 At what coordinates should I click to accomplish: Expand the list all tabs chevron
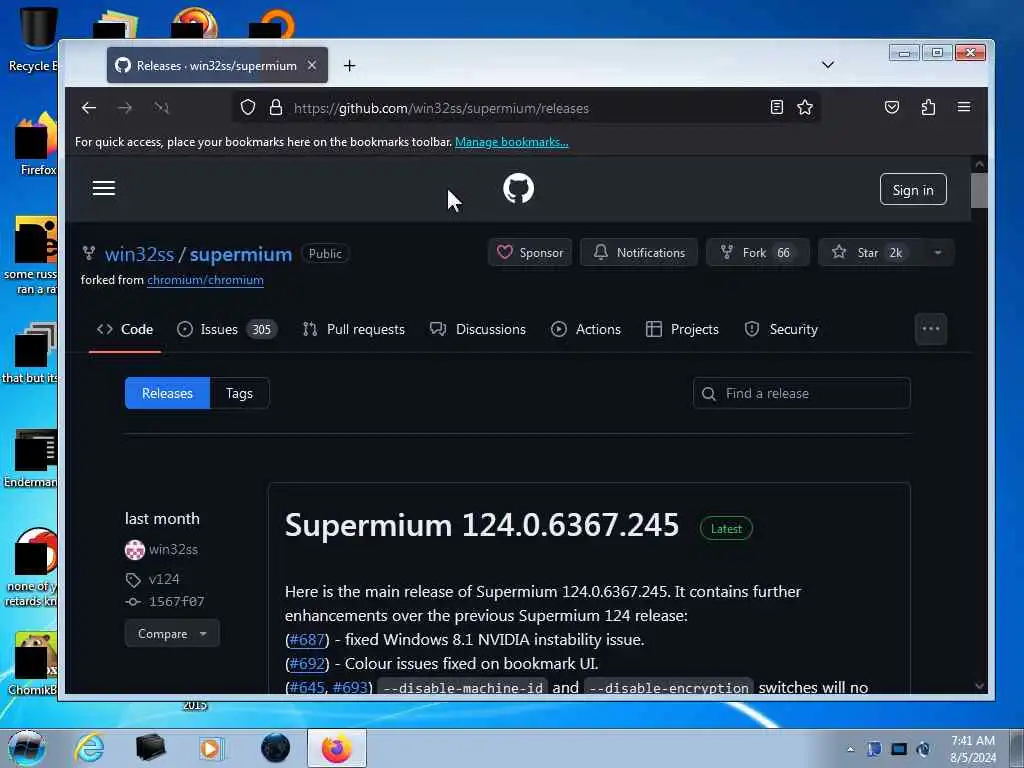coord(827,65)
